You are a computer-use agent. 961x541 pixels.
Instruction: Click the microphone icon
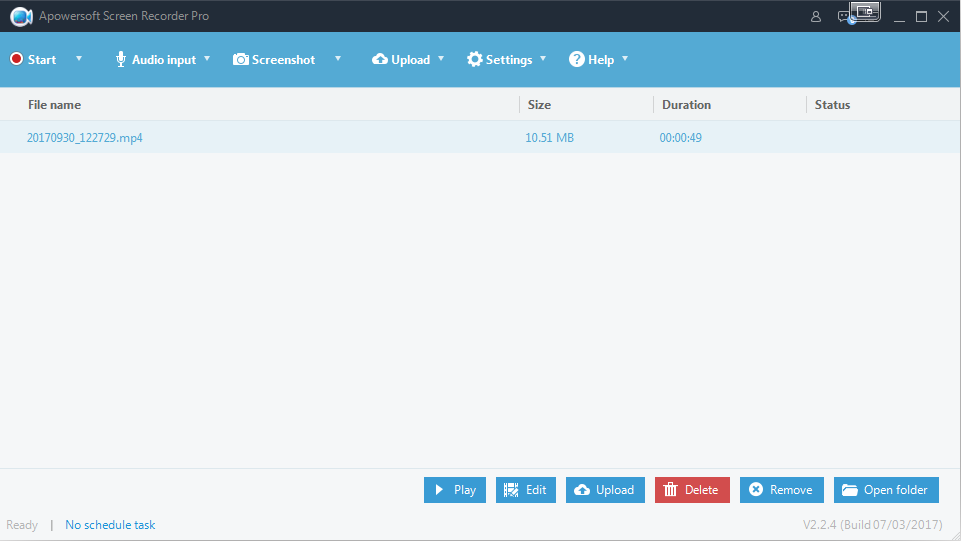121,59
